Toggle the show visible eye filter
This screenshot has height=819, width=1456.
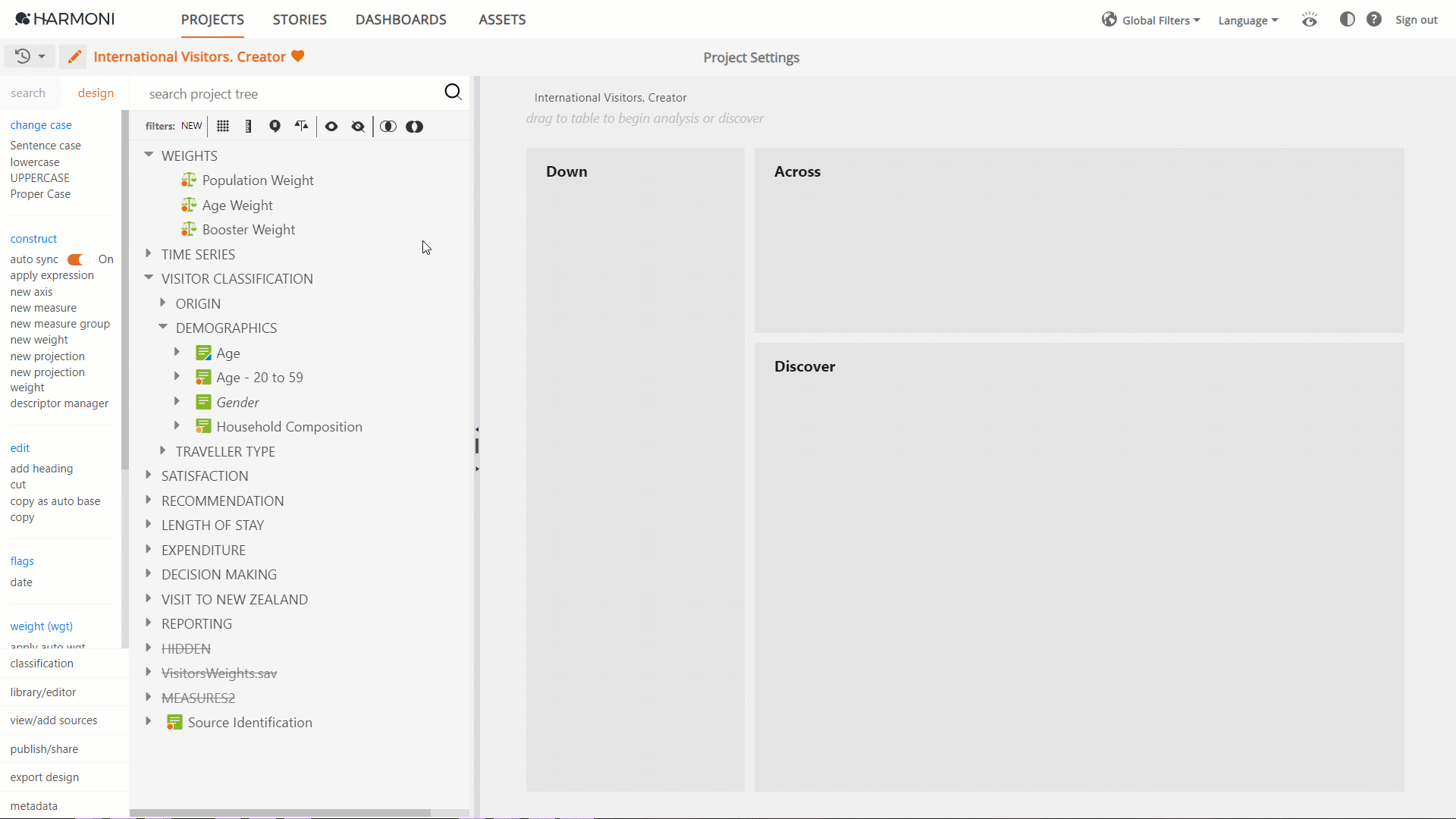[x=331, y=127]
